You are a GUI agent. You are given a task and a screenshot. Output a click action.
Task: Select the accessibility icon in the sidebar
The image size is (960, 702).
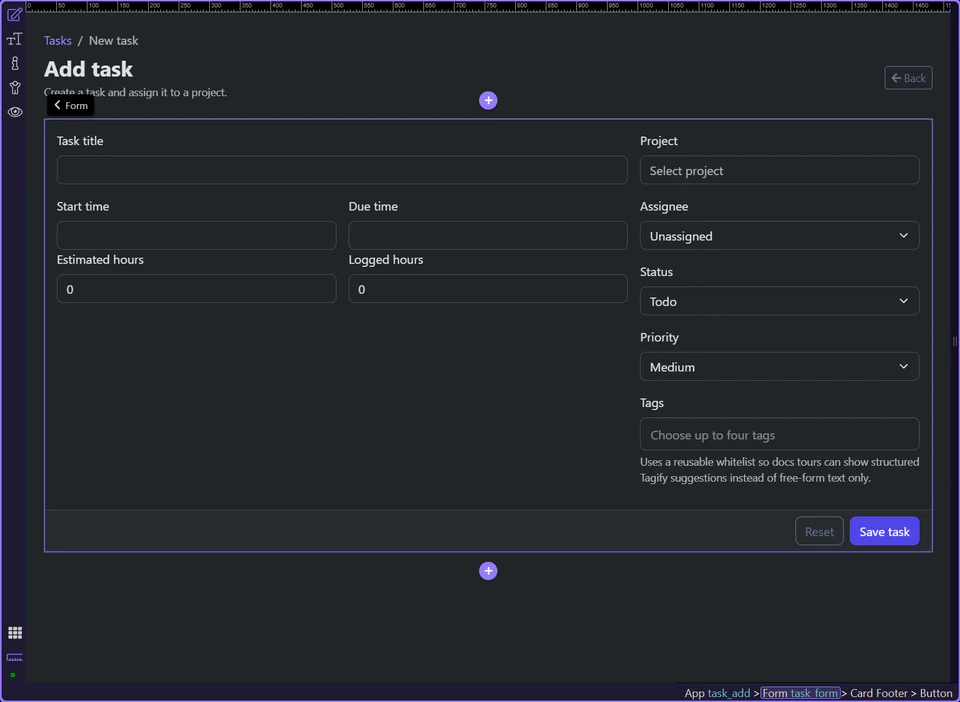(14, 87)
